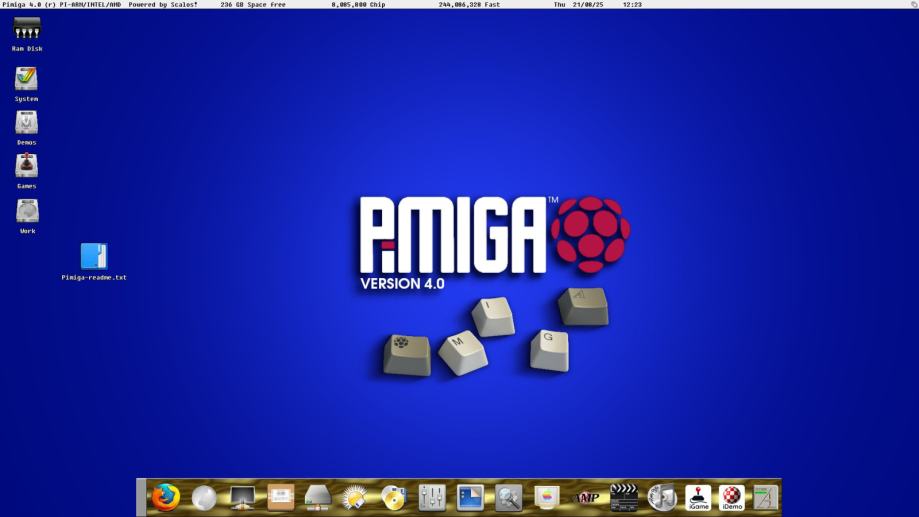Open the music note dock icon
This screenshot has width=919, height=517.
tap(662, 498)
